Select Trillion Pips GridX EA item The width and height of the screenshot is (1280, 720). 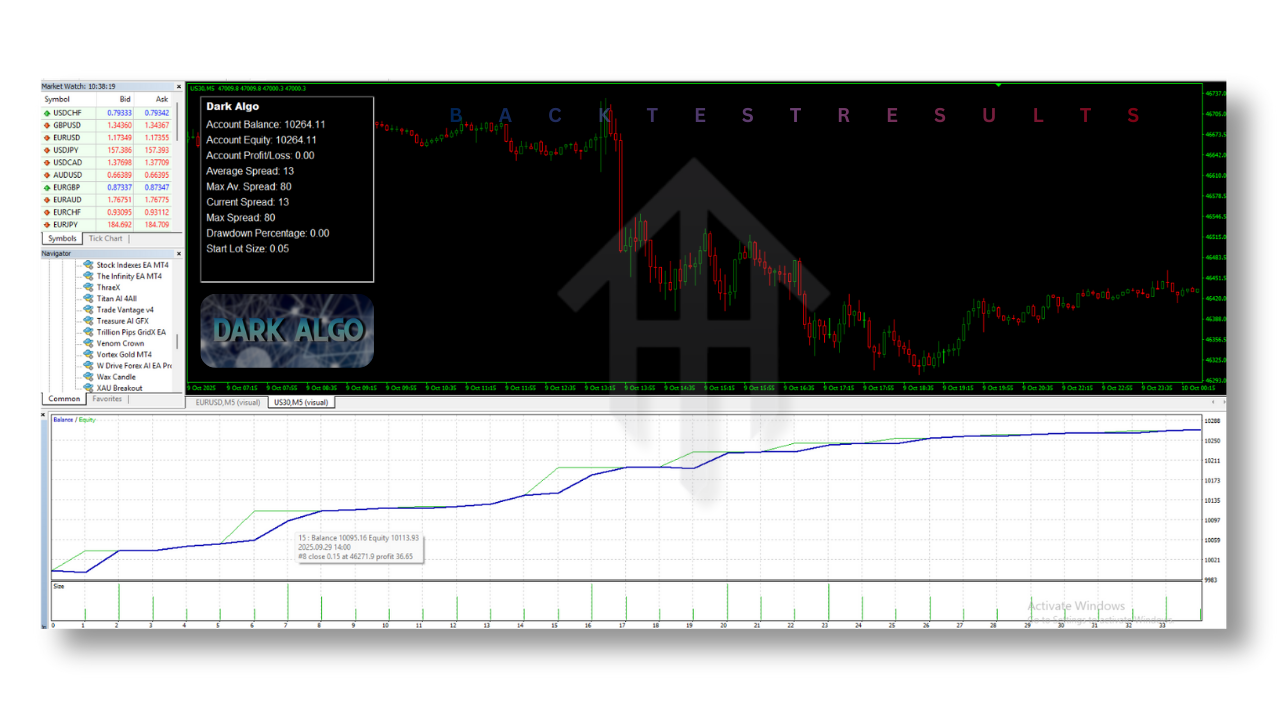(129, 332)
